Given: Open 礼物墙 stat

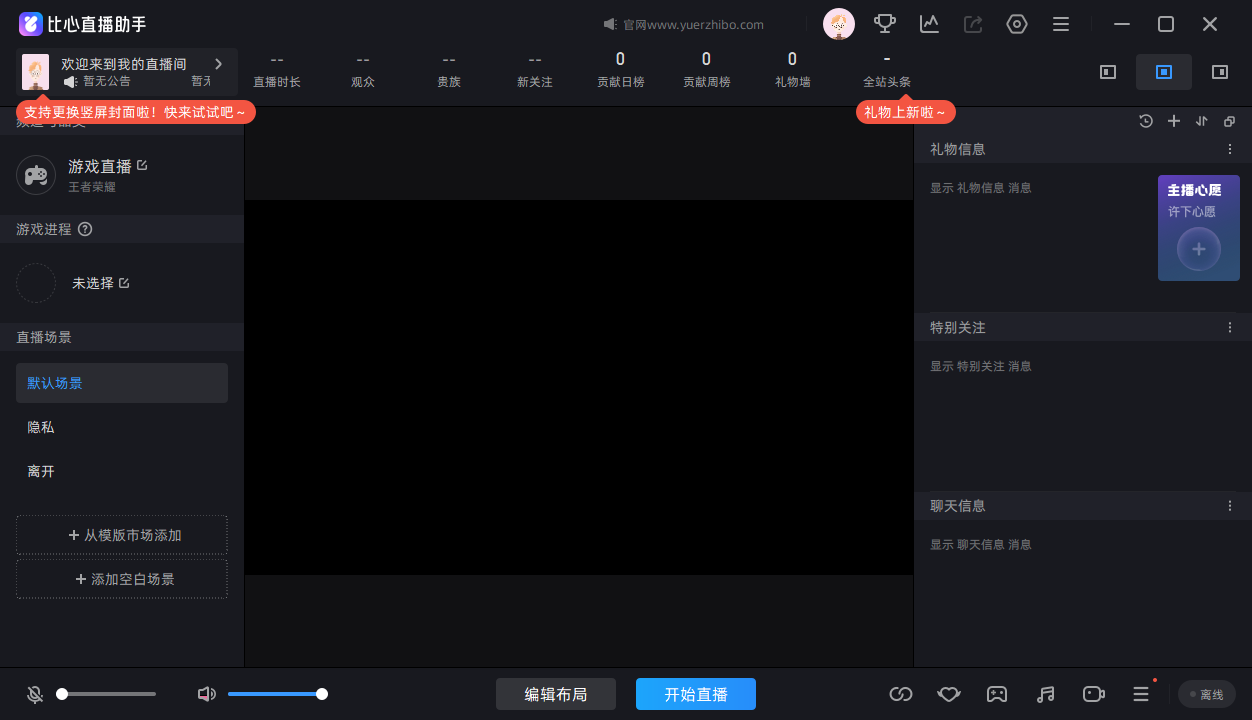Looking at the screenshot, I should 792,70.
